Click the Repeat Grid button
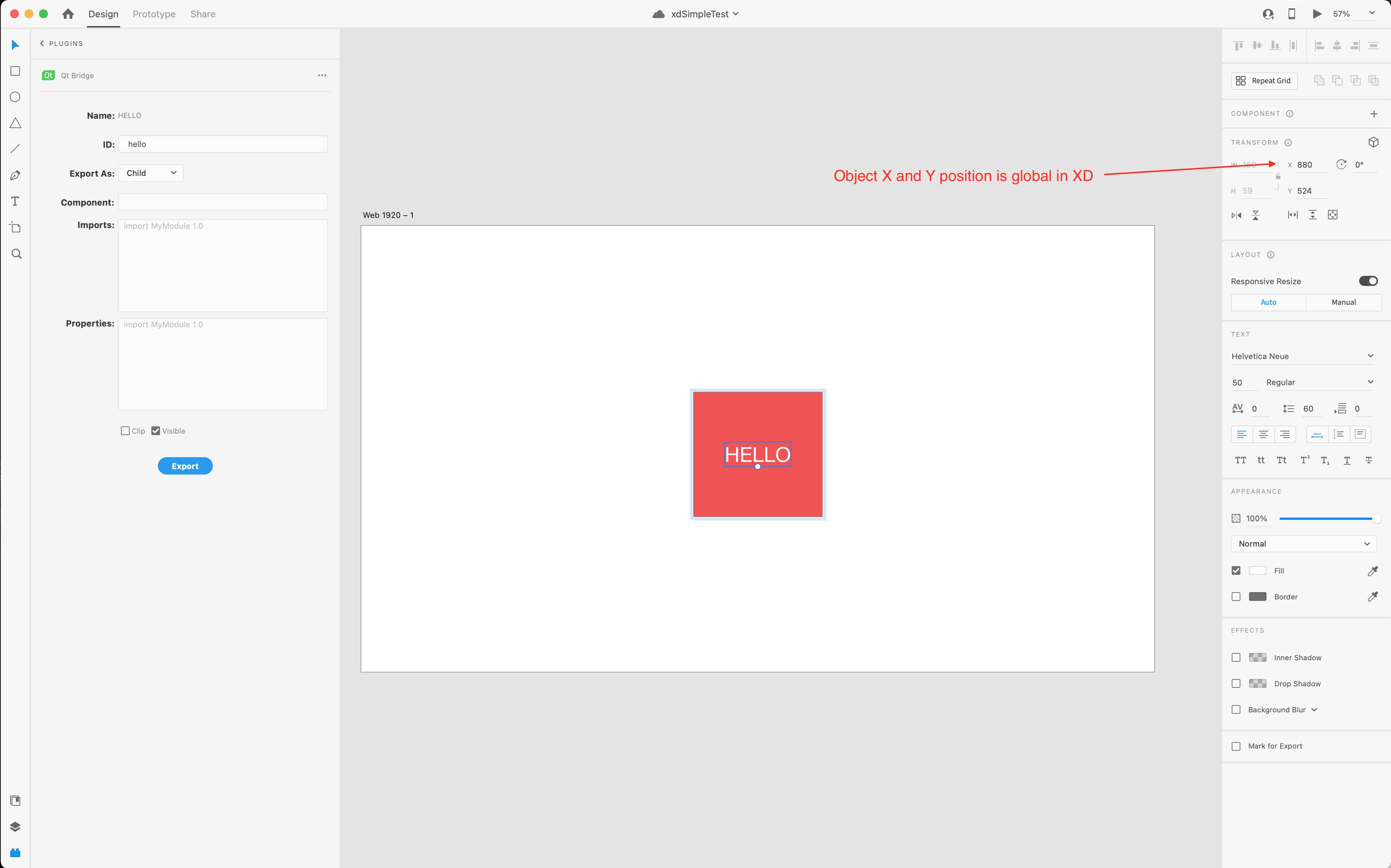 [1264, 81]
